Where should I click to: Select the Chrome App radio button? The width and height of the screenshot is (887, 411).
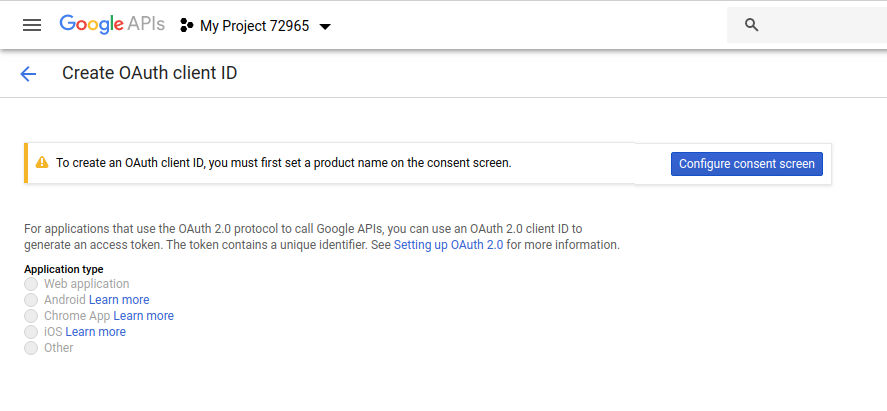31,315
